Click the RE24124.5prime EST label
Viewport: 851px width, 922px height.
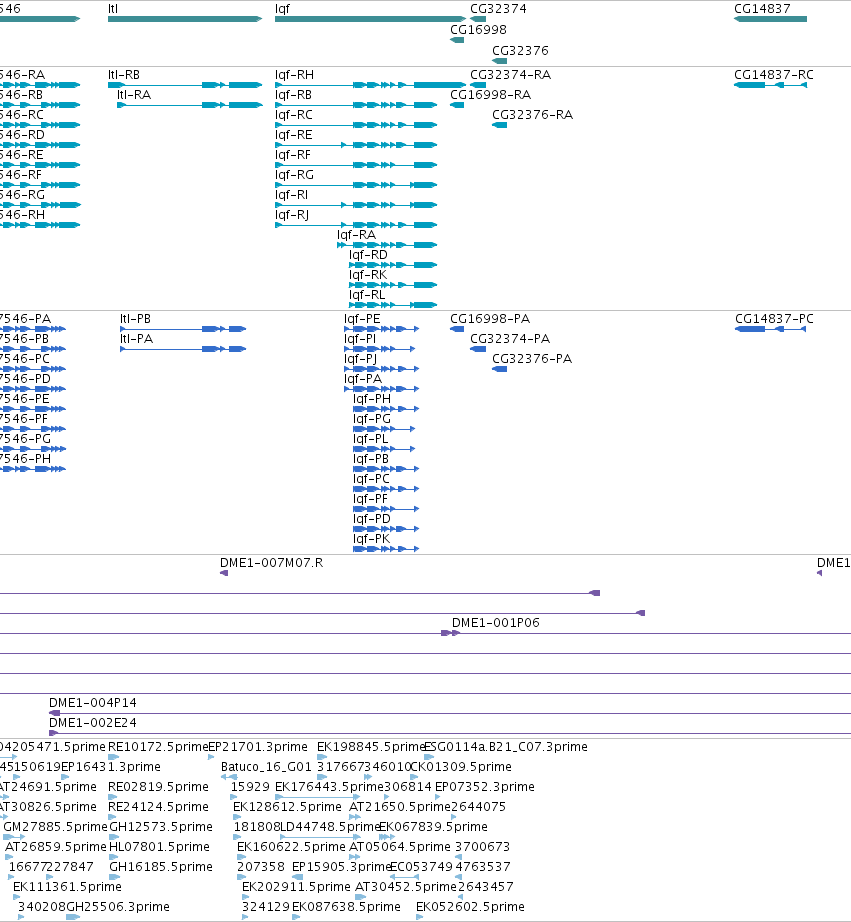tap(158, 807)
